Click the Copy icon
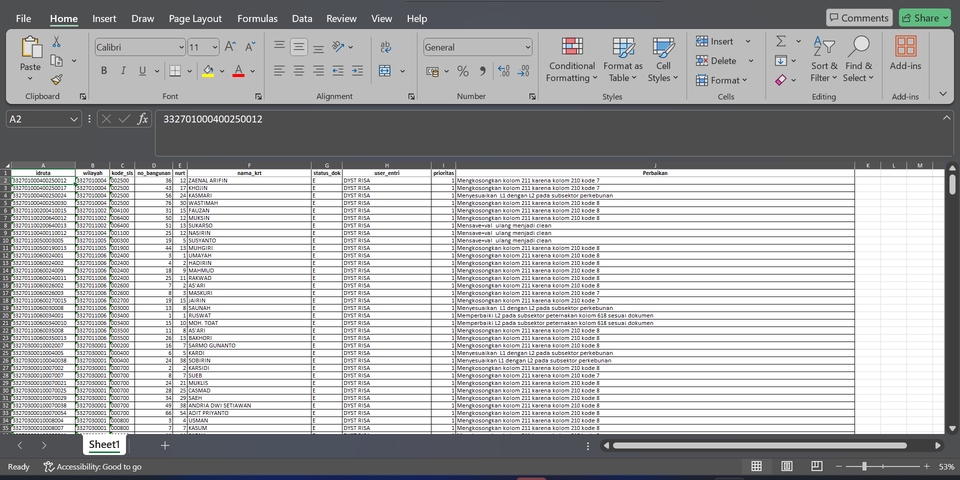960x480 pixels. point(56,61)
